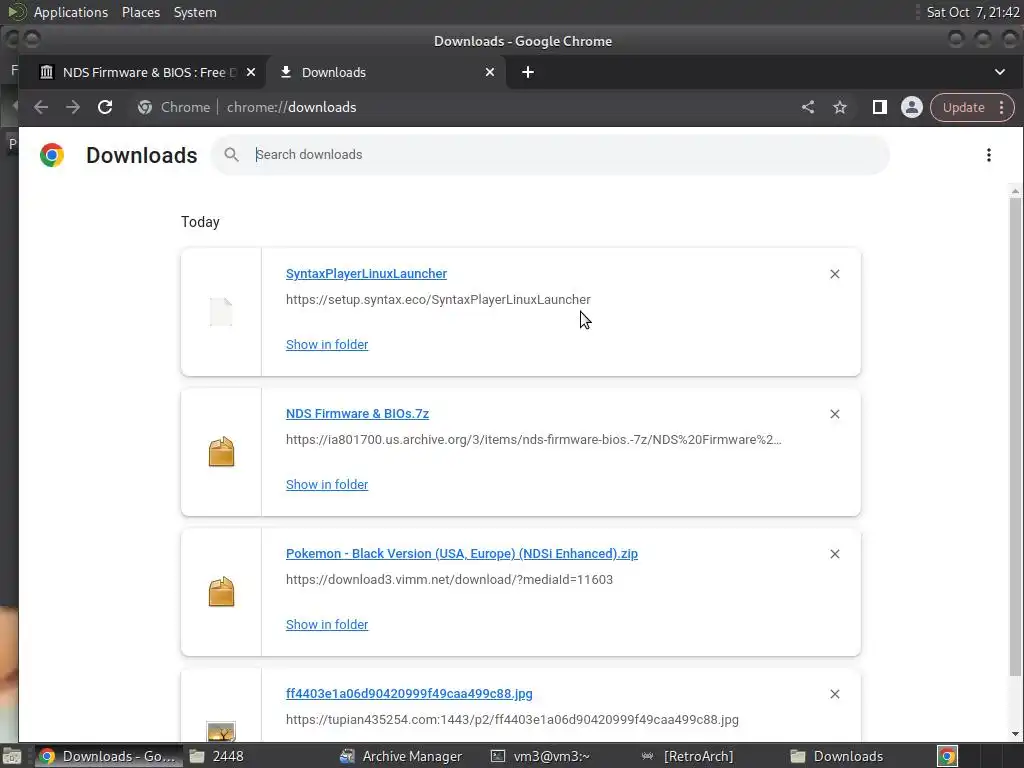
Task: Click the chrome://downloads address bar
Action: coord(291,107)
